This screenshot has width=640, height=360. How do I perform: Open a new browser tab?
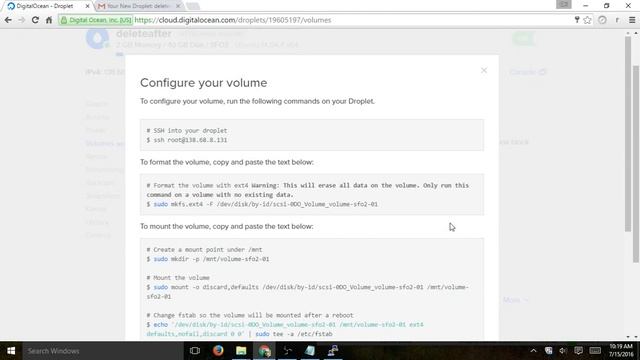click(192, 6)
